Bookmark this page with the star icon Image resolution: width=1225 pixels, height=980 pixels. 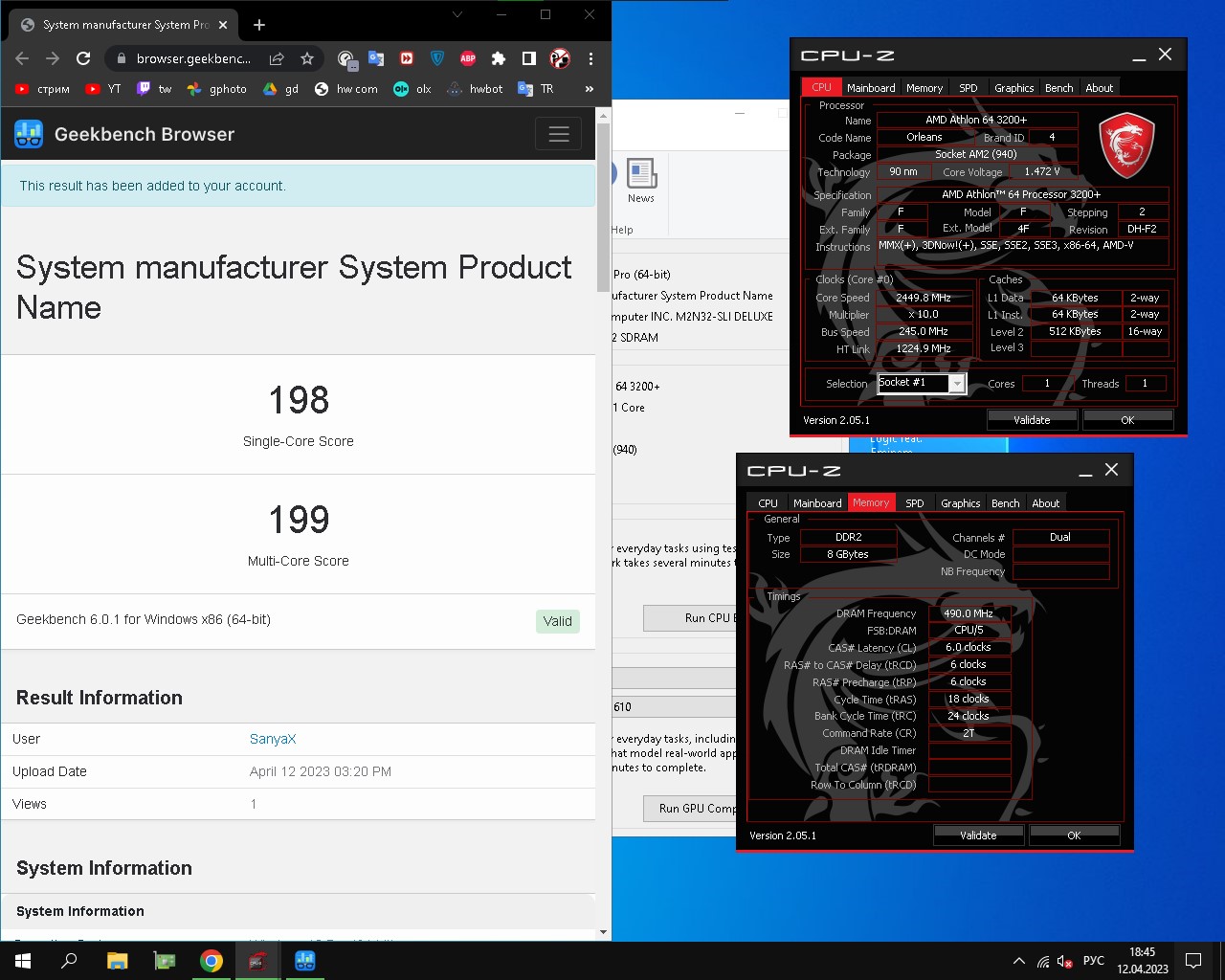[307, 58]
